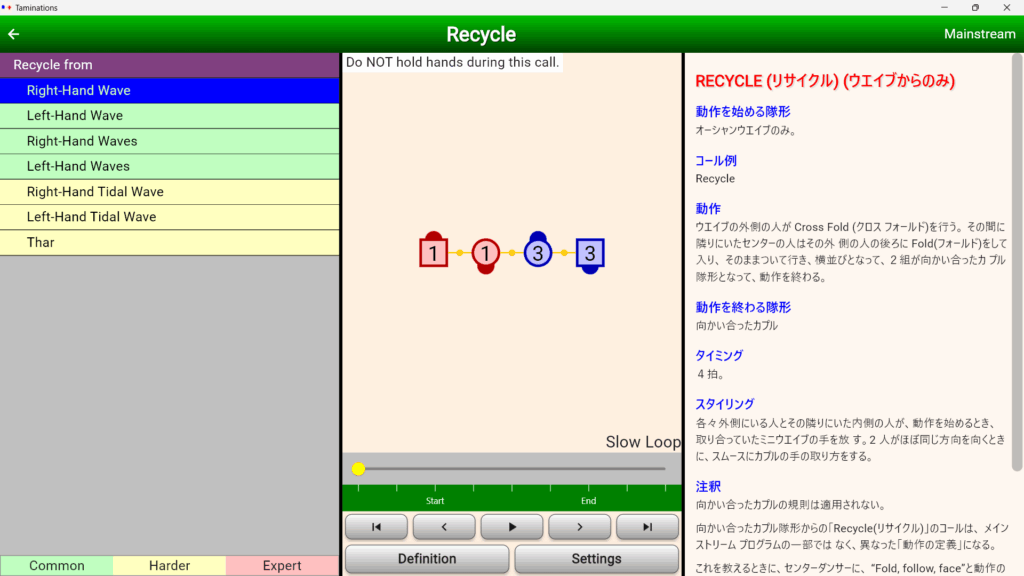The height and width of the screenshot is (576, 1024).
Task: Click the Do NOT hold hands note
Action: pyautogui.click(x=452, y=62)
